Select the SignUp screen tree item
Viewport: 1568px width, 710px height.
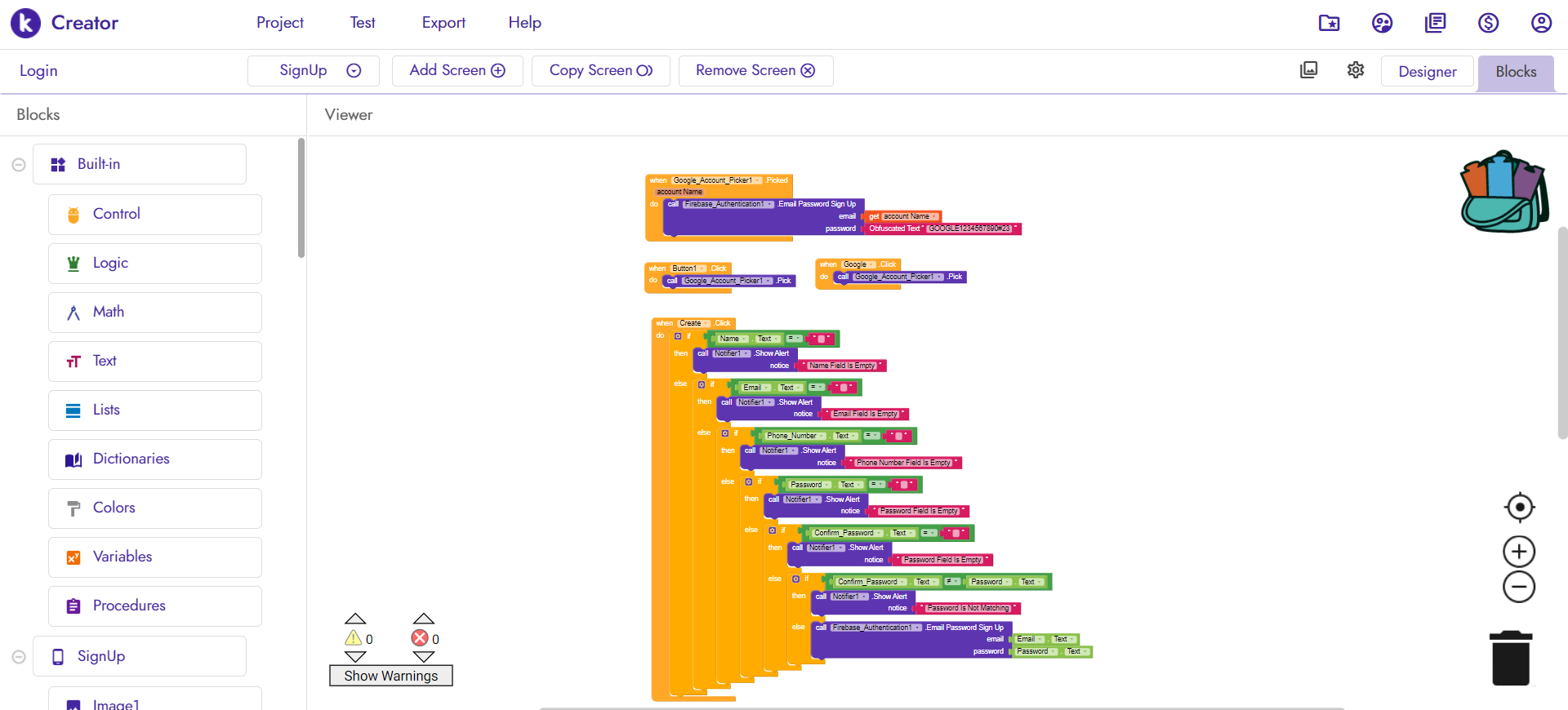pos(140,656)
